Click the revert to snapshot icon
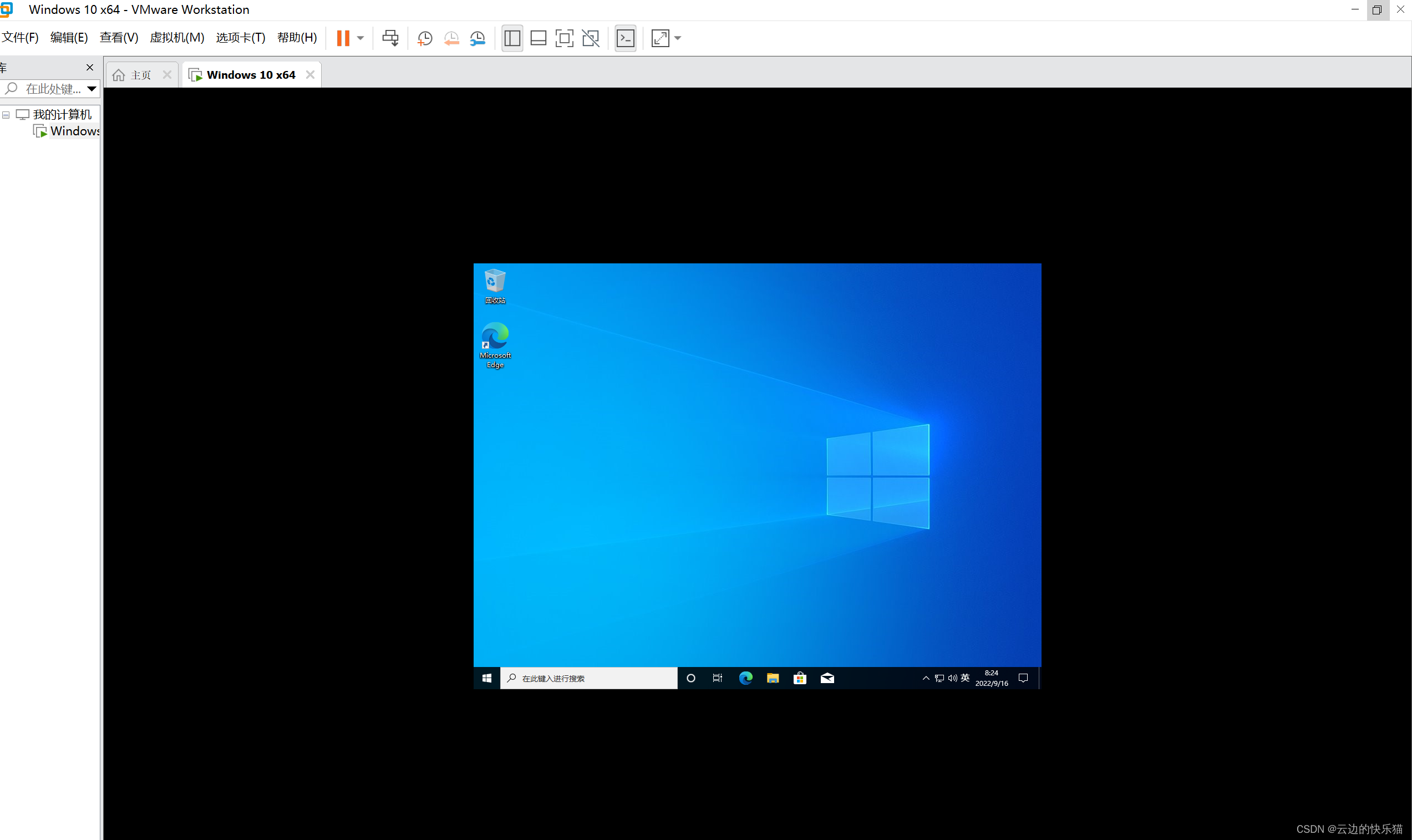1412x840 pixels. pyautogui.click(x=451, y=38)
